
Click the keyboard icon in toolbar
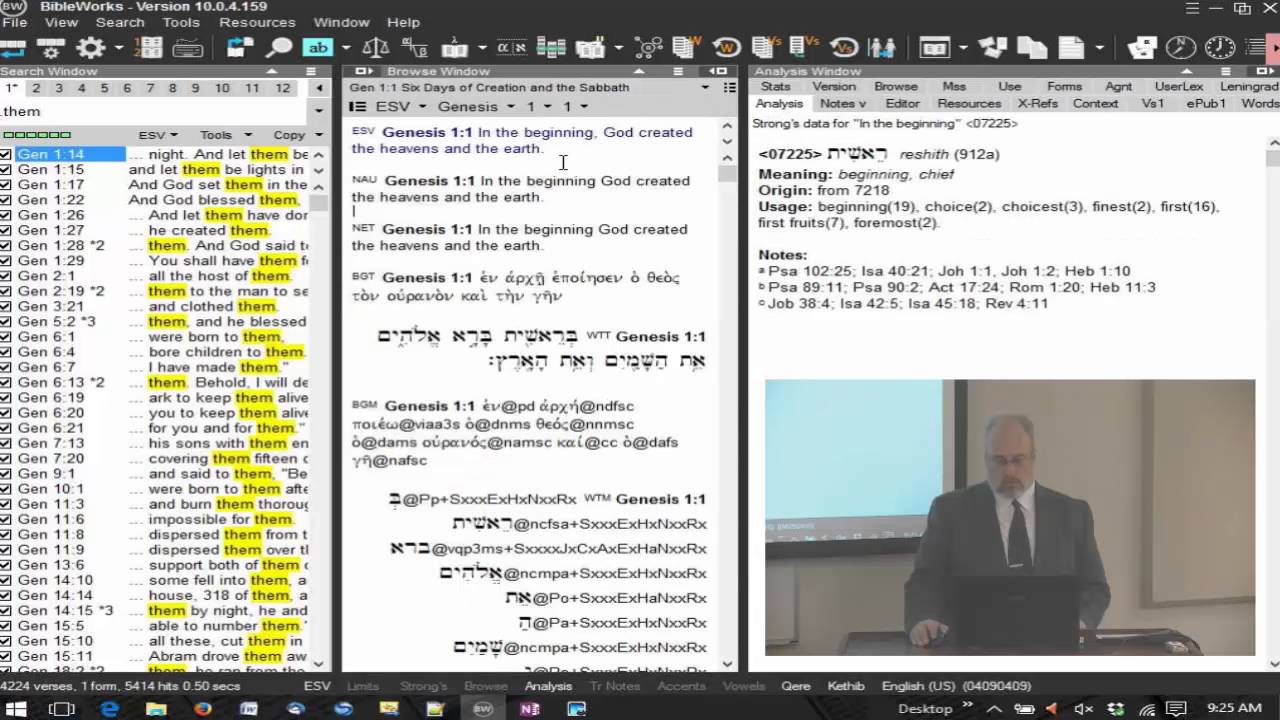(188, 47)
